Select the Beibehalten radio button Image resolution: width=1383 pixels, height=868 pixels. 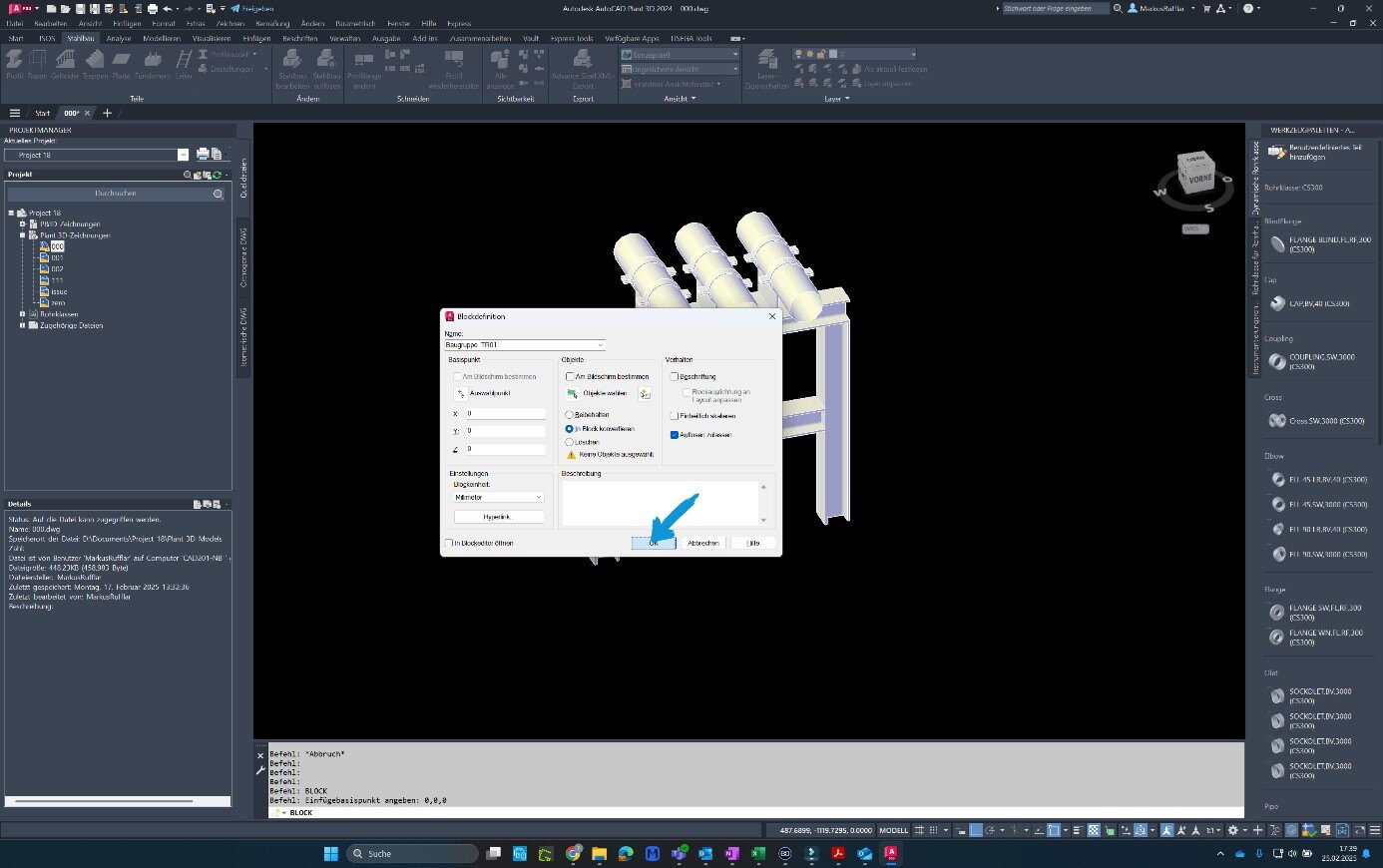coord(570,415)
